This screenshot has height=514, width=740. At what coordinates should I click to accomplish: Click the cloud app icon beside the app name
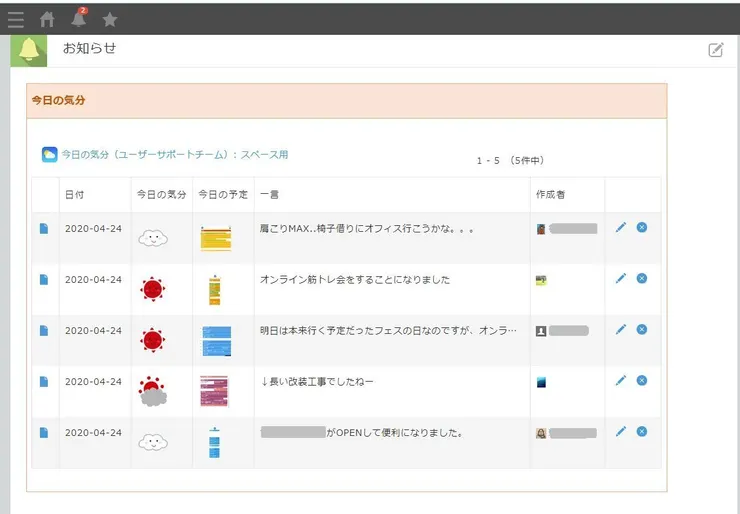coord(49,155)
